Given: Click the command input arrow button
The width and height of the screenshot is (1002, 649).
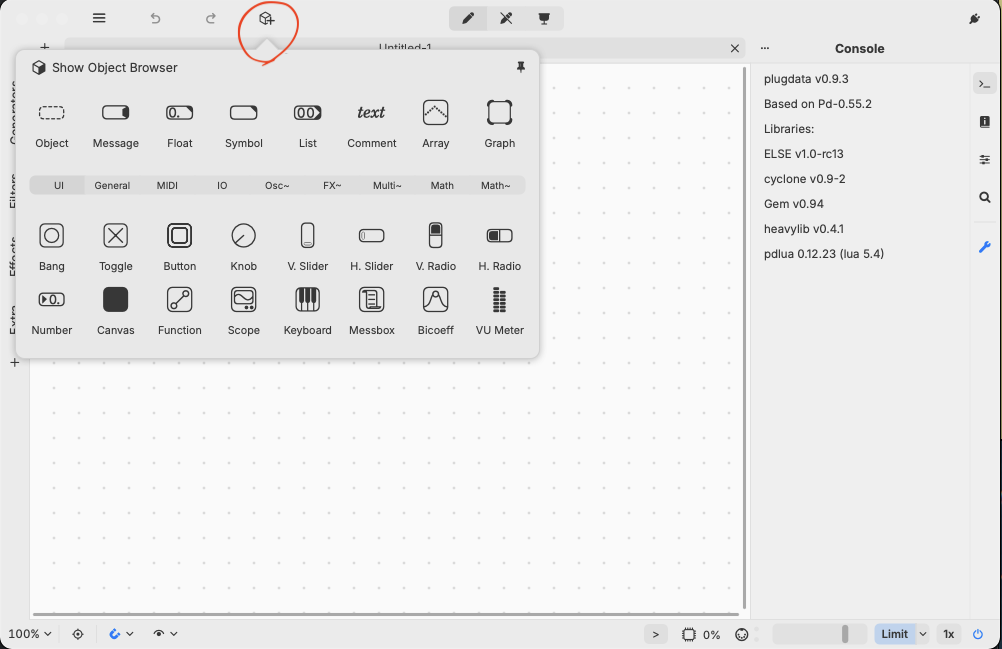Looking at the screenshot, I should (656, 634).
